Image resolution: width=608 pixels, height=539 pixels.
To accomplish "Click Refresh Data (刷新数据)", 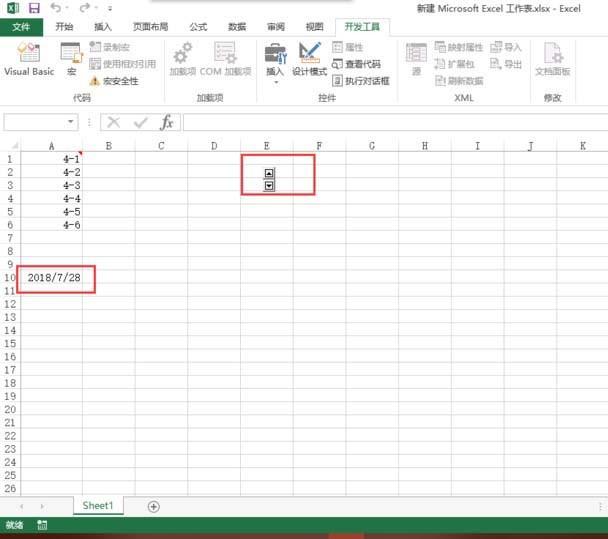I will [458, 81].
